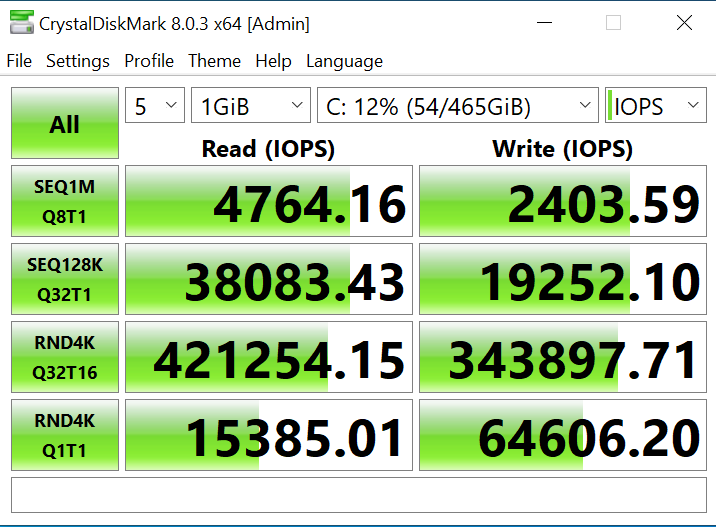
Task: Run the SEQ1M Q8T1 benchmark
Action: tap(65, 201)
